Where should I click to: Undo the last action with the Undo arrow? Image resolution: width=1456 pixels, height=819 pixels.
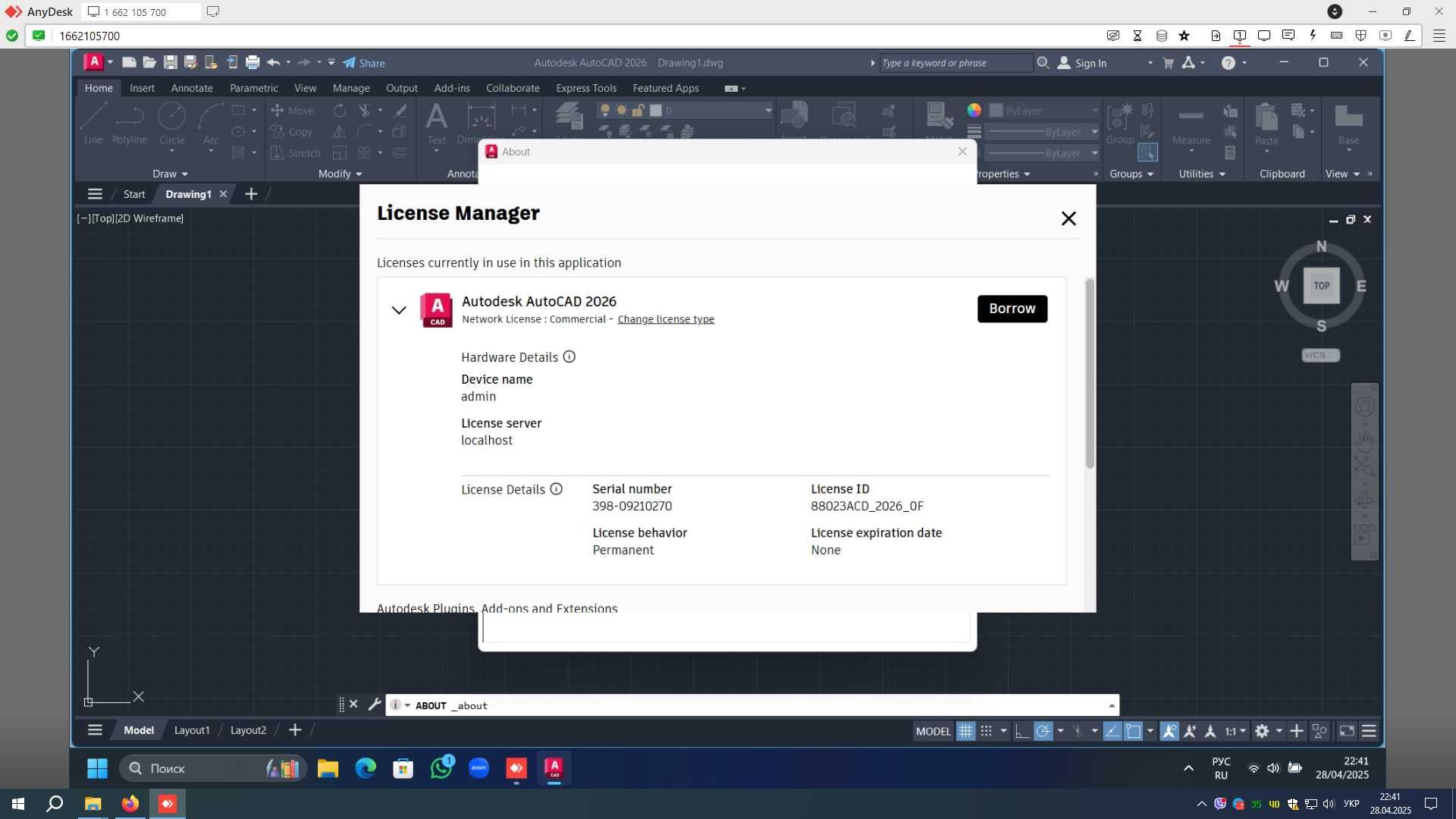click(274, 63)
